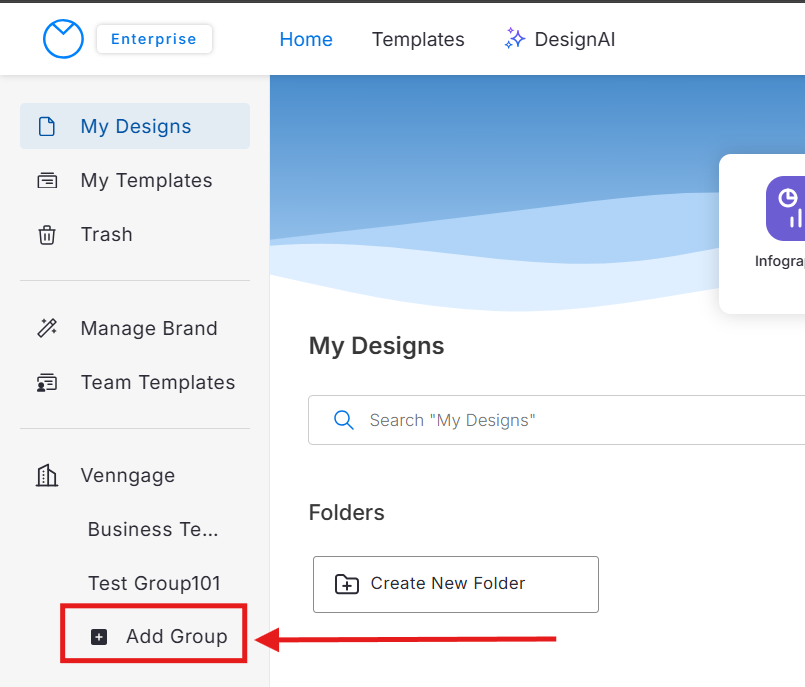This screenshot has height=687, width=805.
Task: Open the Test Group101 group
Action: 154,583
